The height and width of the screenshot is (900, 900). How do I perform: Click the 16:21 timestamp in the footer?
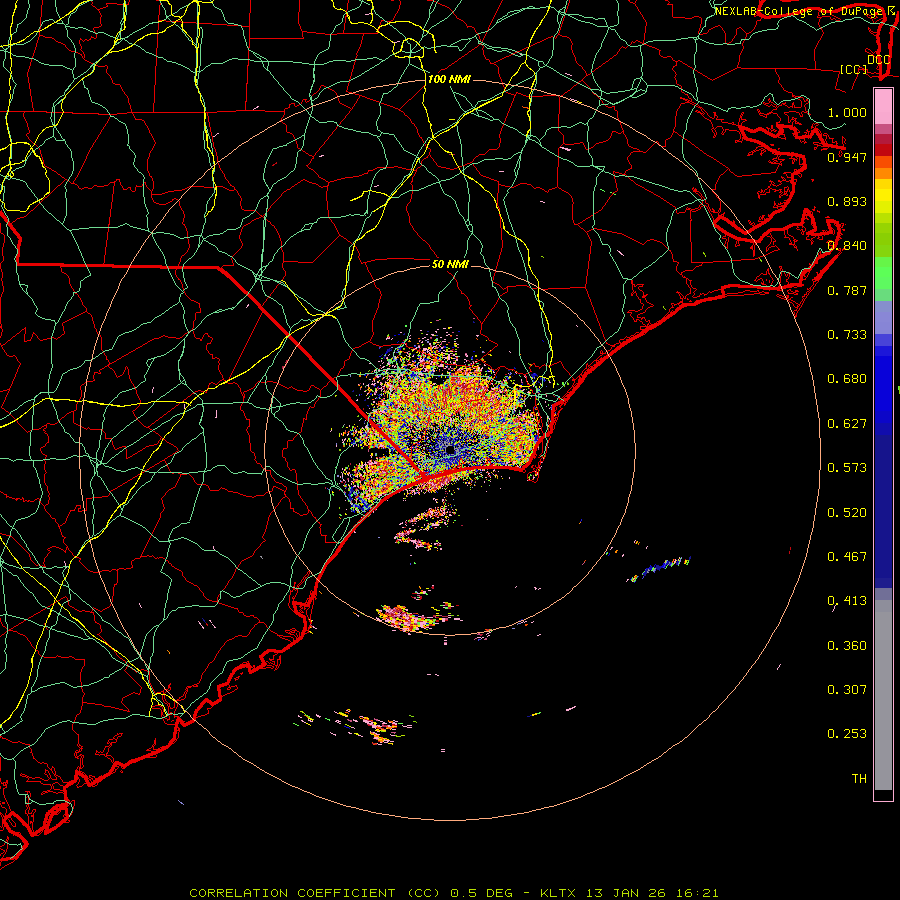pos(696,893)
